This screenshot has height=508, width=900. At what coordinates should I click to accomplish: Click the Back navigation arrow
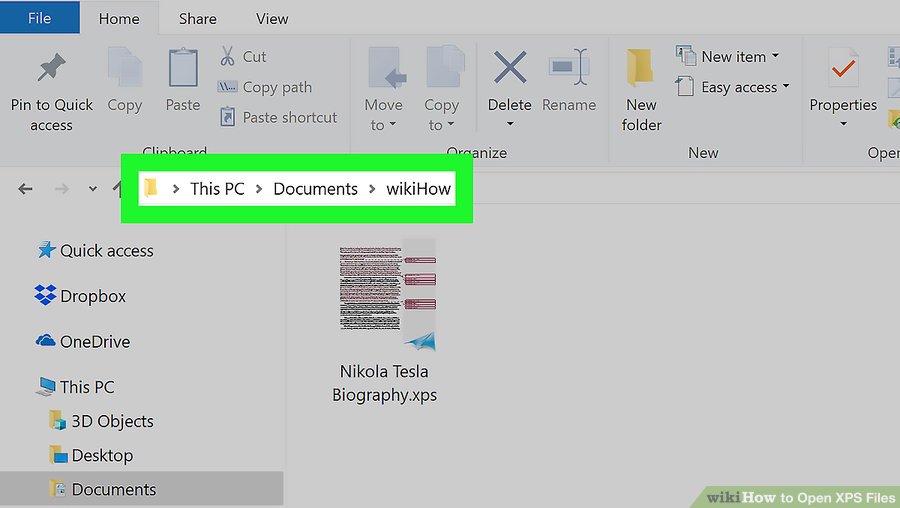[x=25, y=188]
